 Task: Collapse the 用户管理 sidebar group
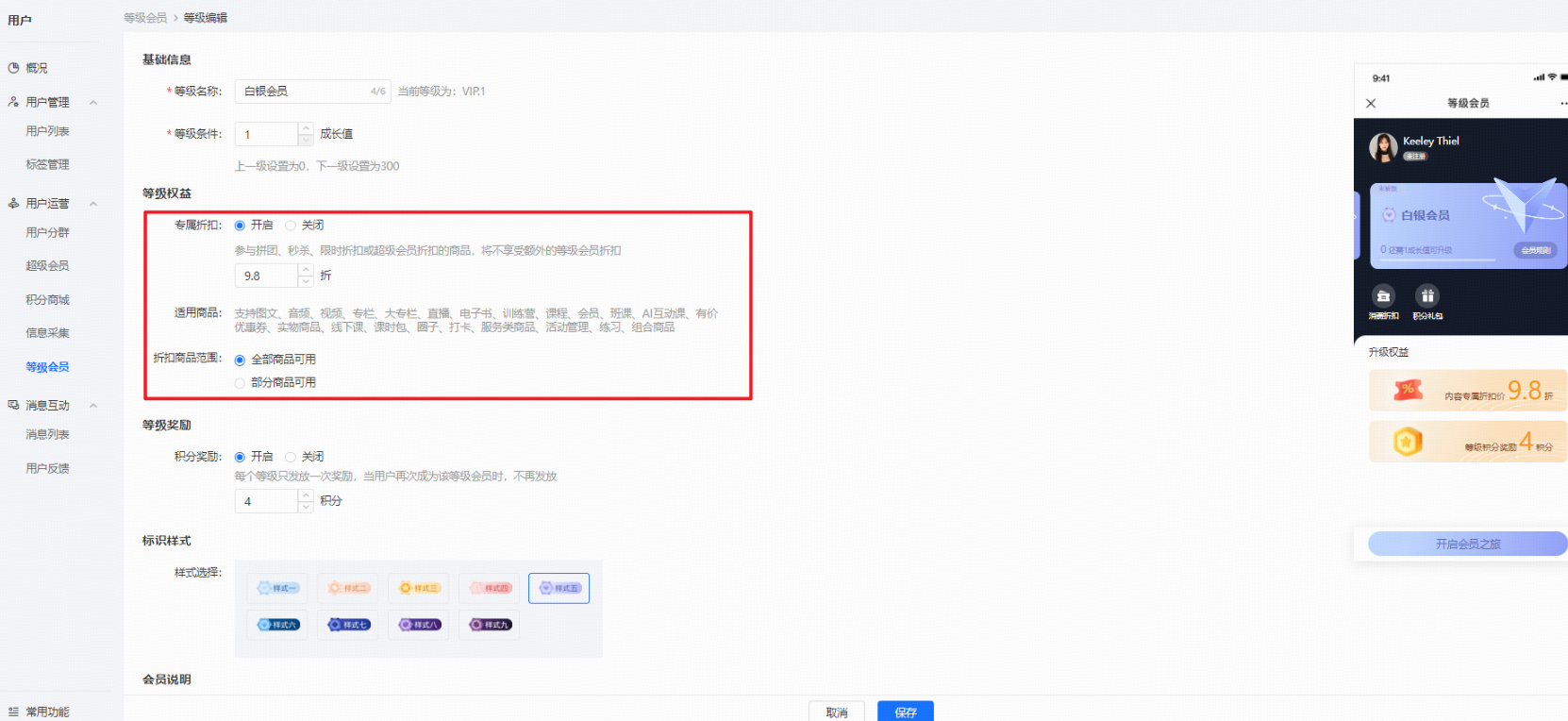tap(93, 102)
